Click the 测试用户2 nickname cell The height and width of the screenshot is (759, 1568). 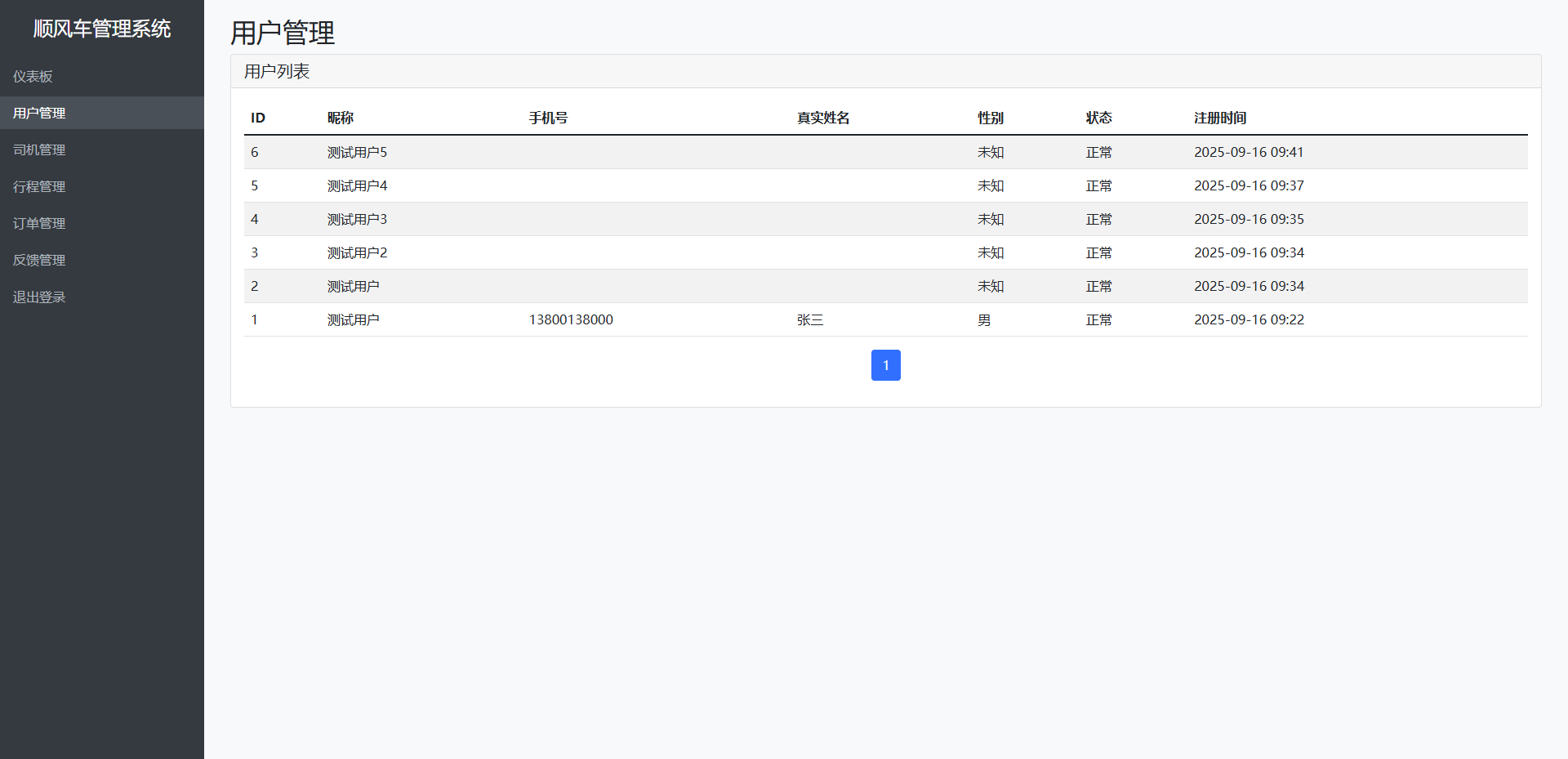tap(357, 252)
